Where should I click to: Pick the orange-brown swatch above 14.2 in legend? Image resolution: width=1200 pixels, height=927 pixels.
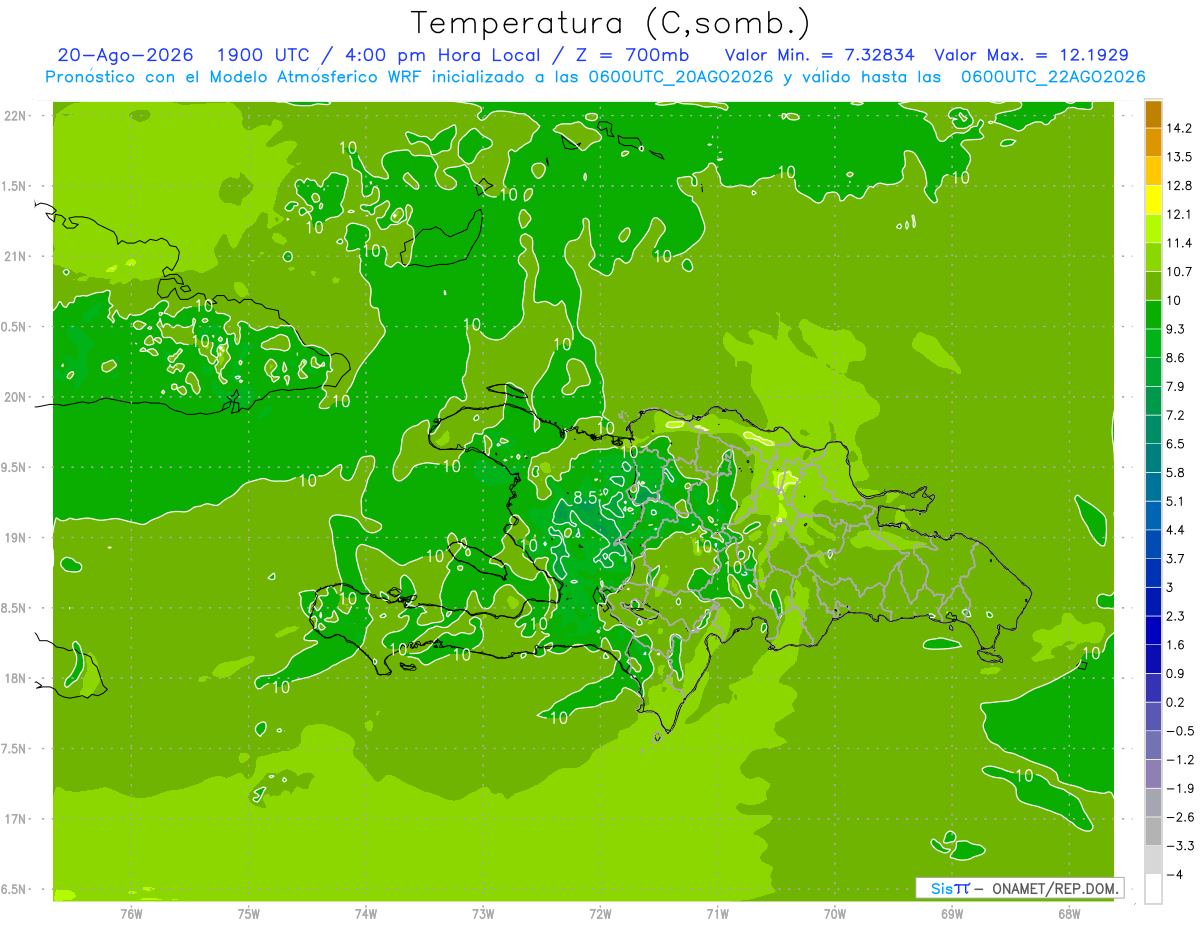[x=1153, y=114]
